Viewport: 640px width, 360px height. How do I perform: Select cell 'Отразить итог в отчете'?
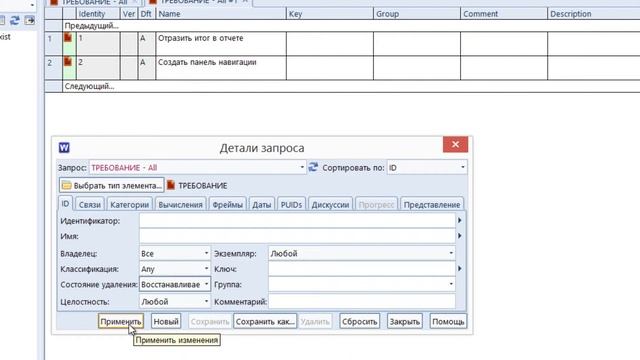coord(221,44)
